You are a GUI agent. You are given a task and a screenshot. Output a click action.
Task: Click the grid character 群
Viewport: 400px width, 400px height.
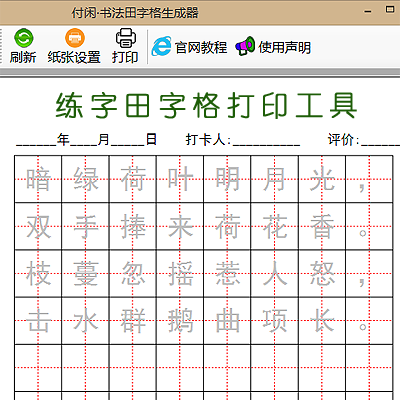pos(133,321)
